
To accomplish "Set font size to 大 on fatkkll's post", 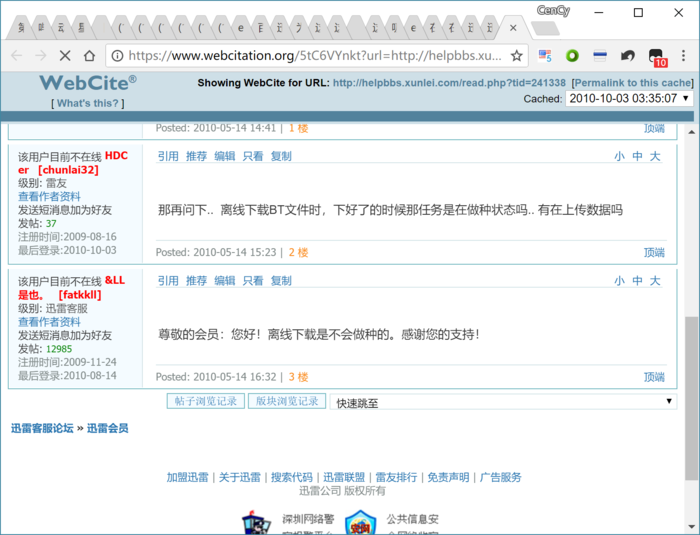I will pyautogui.click(x=655, y=281).
